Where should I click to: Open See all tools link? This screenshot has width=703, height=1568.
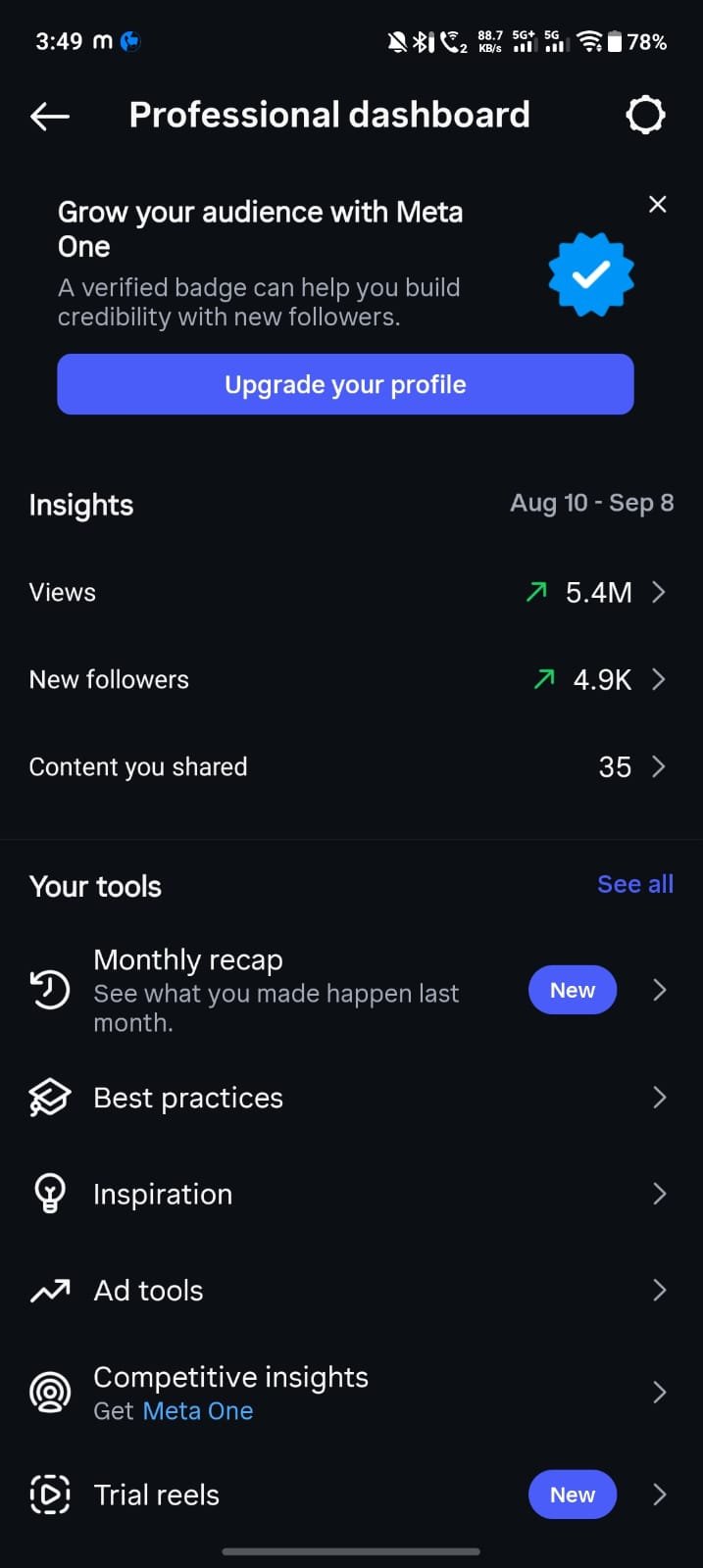pyautogui.click(x=635, y=884)
